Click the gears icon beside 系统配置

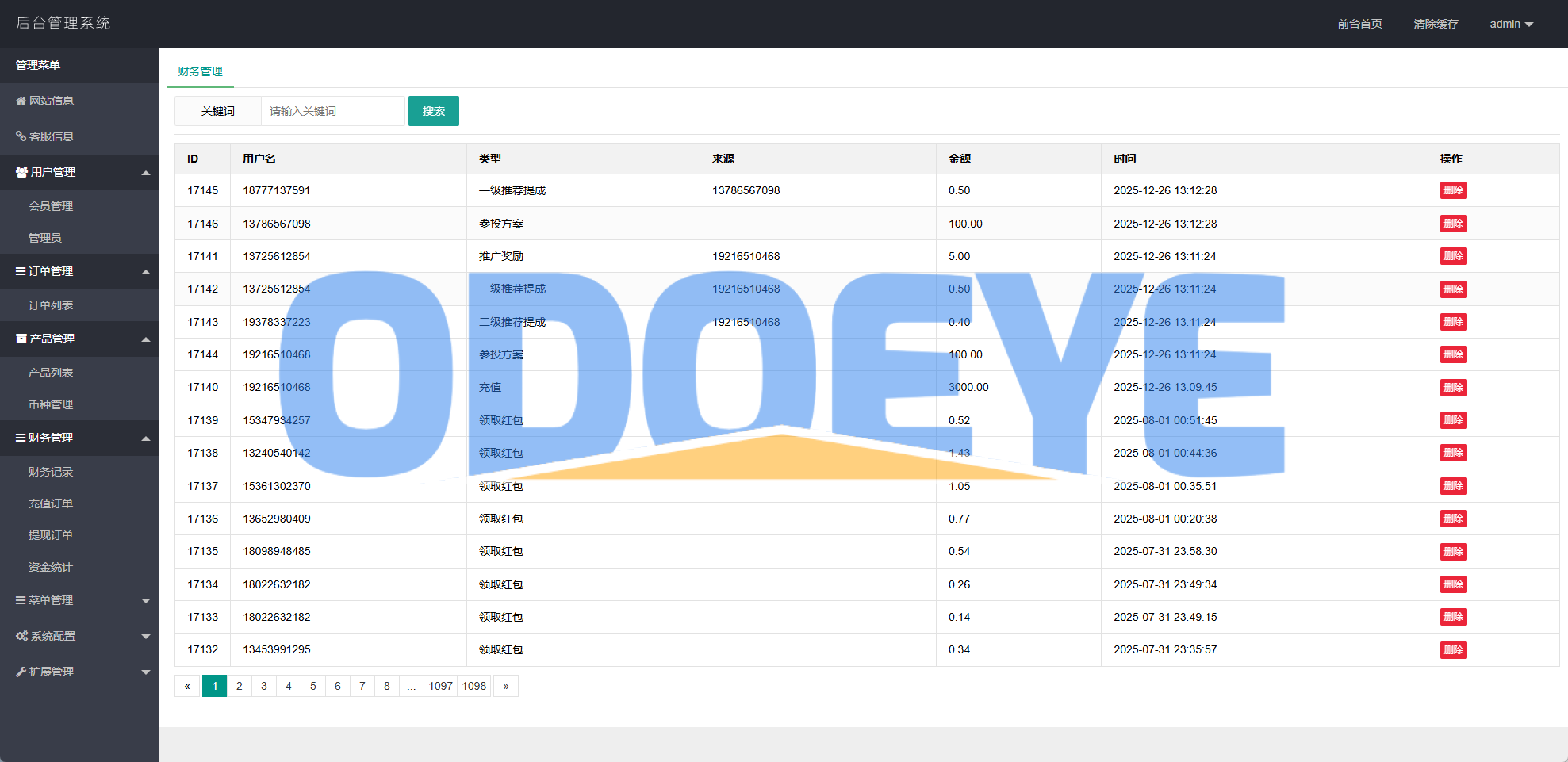pos(21,636)
